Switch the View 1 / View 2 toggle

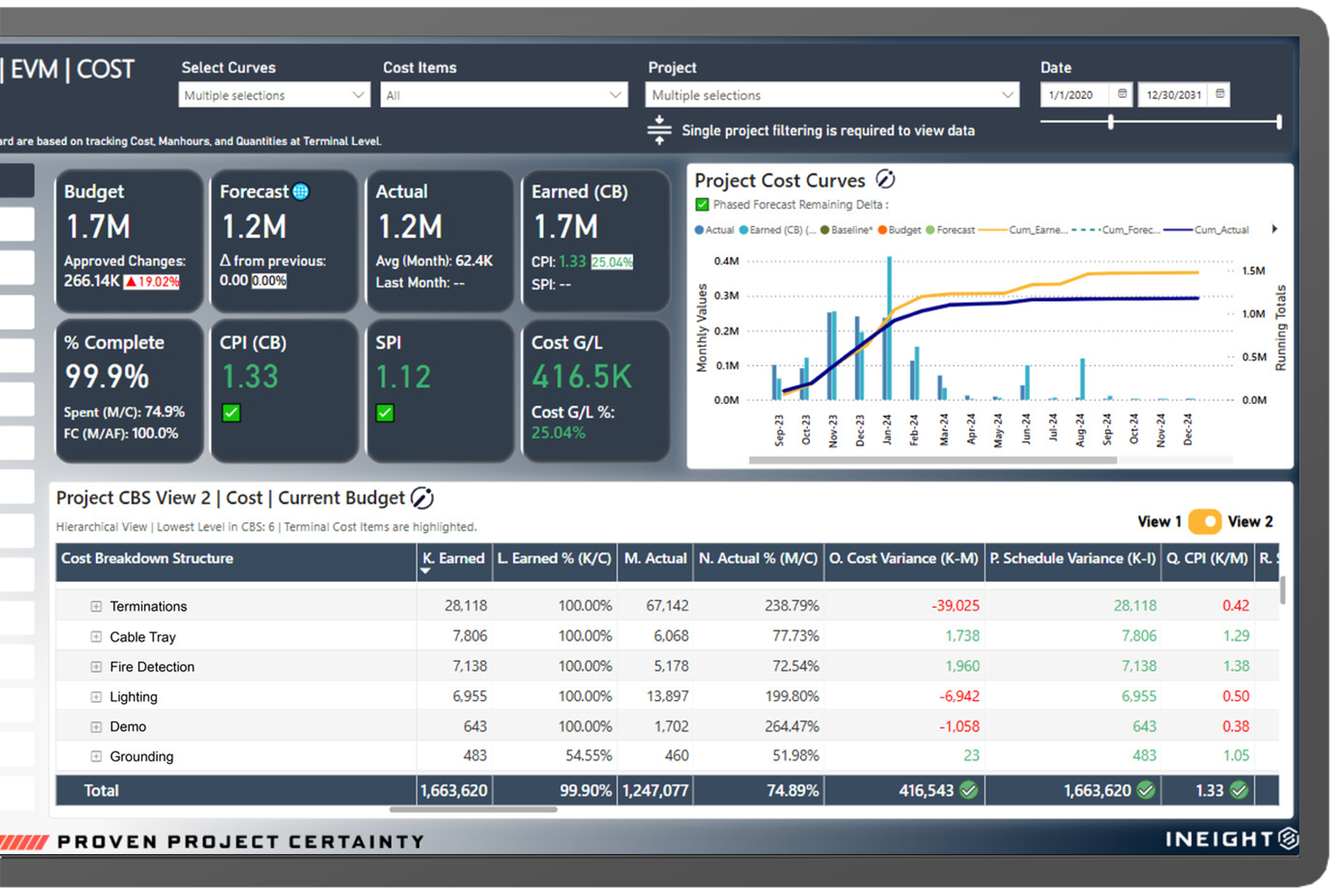click(1204, 521)
